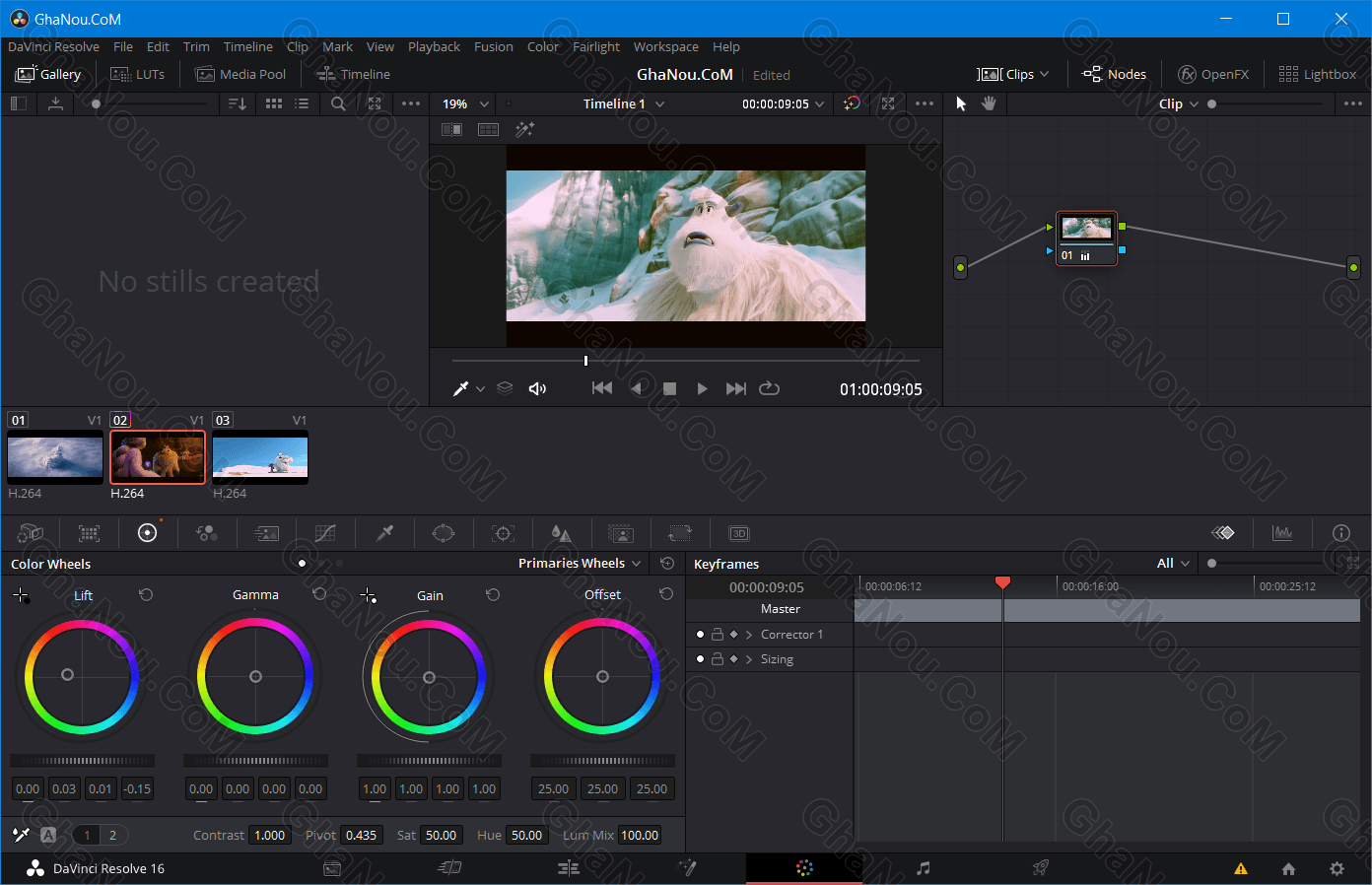The image size is (1372, 885).
Task: Click the Offset color wheel center
Action: pyautogui.click(x=602, y=676)
